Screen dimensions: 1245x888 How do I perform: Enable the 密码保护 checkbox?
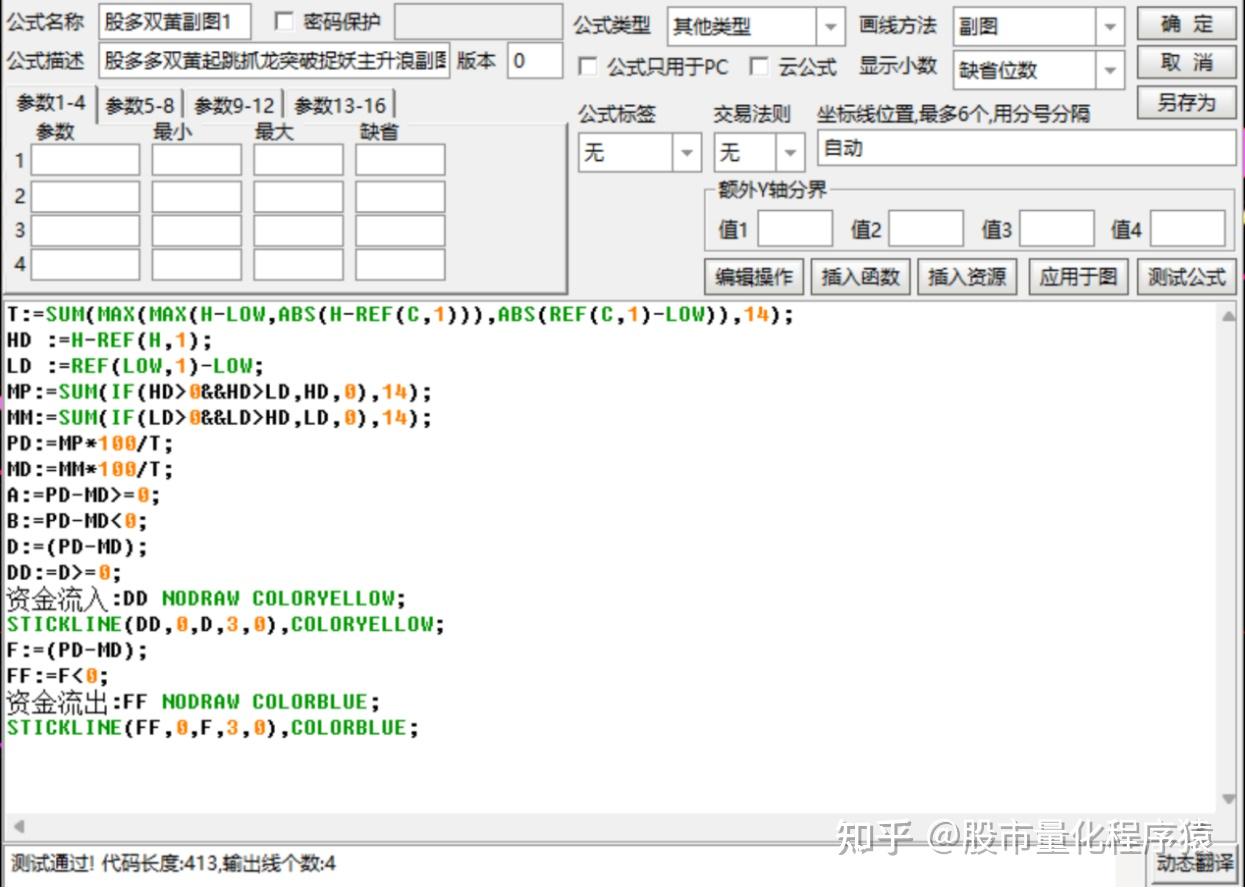[x=284, y=21]
